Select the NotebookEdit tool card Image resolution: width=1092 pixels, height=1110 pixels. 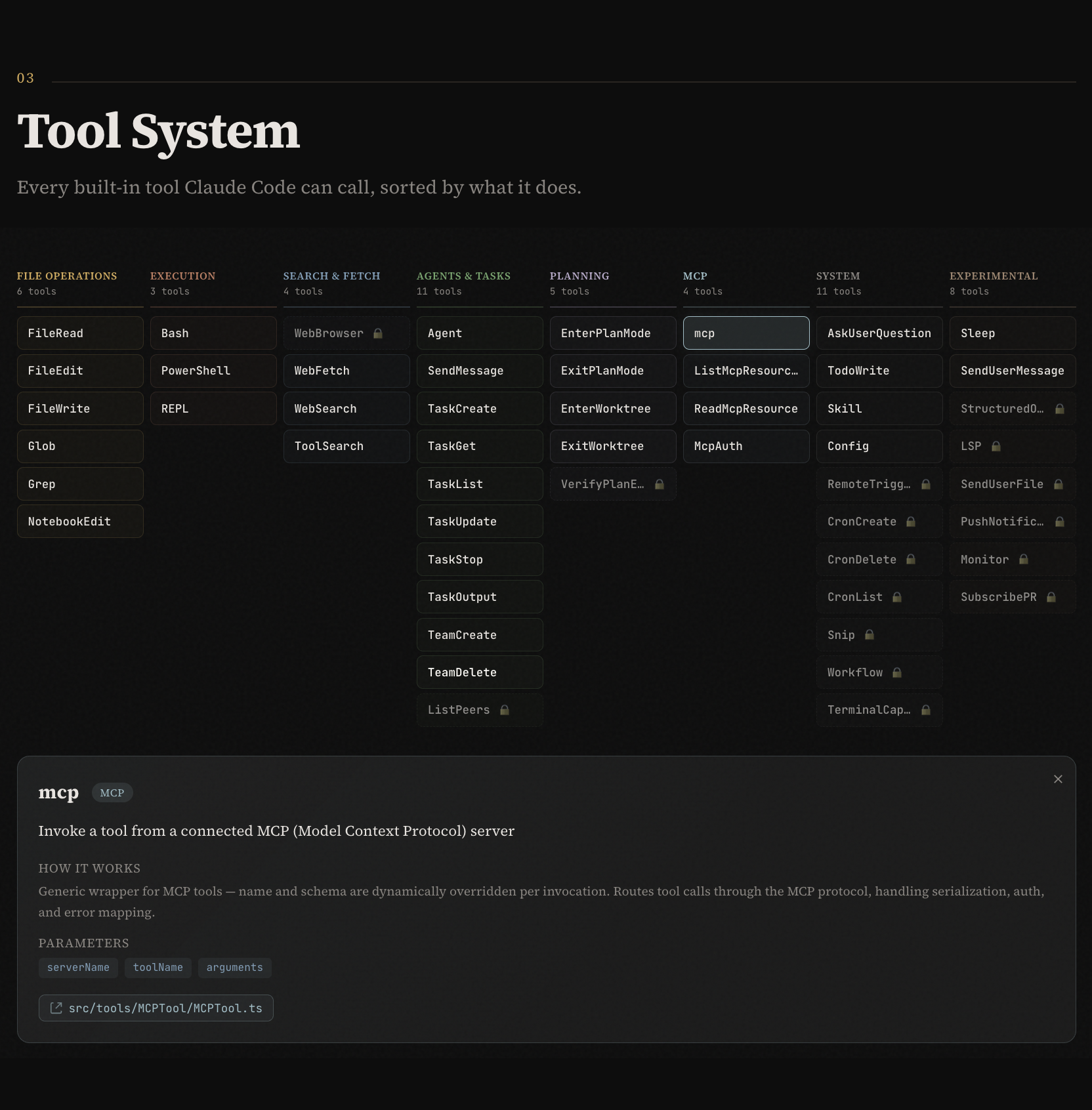tap(80, 522)
